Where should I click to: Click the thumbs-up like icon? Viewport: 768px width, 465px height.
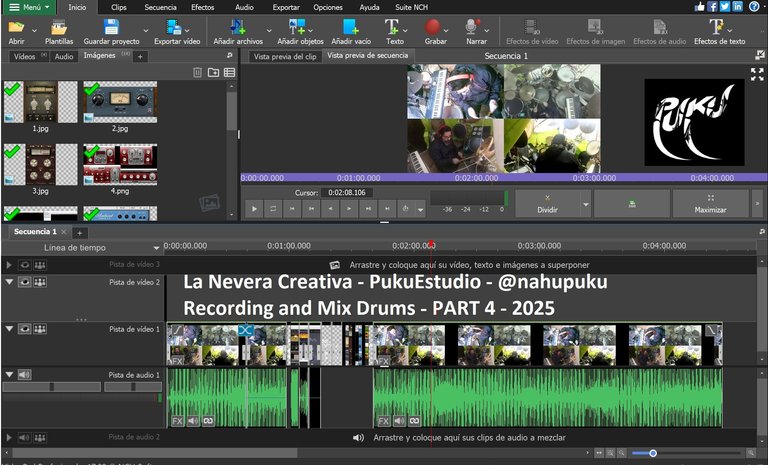pos(699,6)
